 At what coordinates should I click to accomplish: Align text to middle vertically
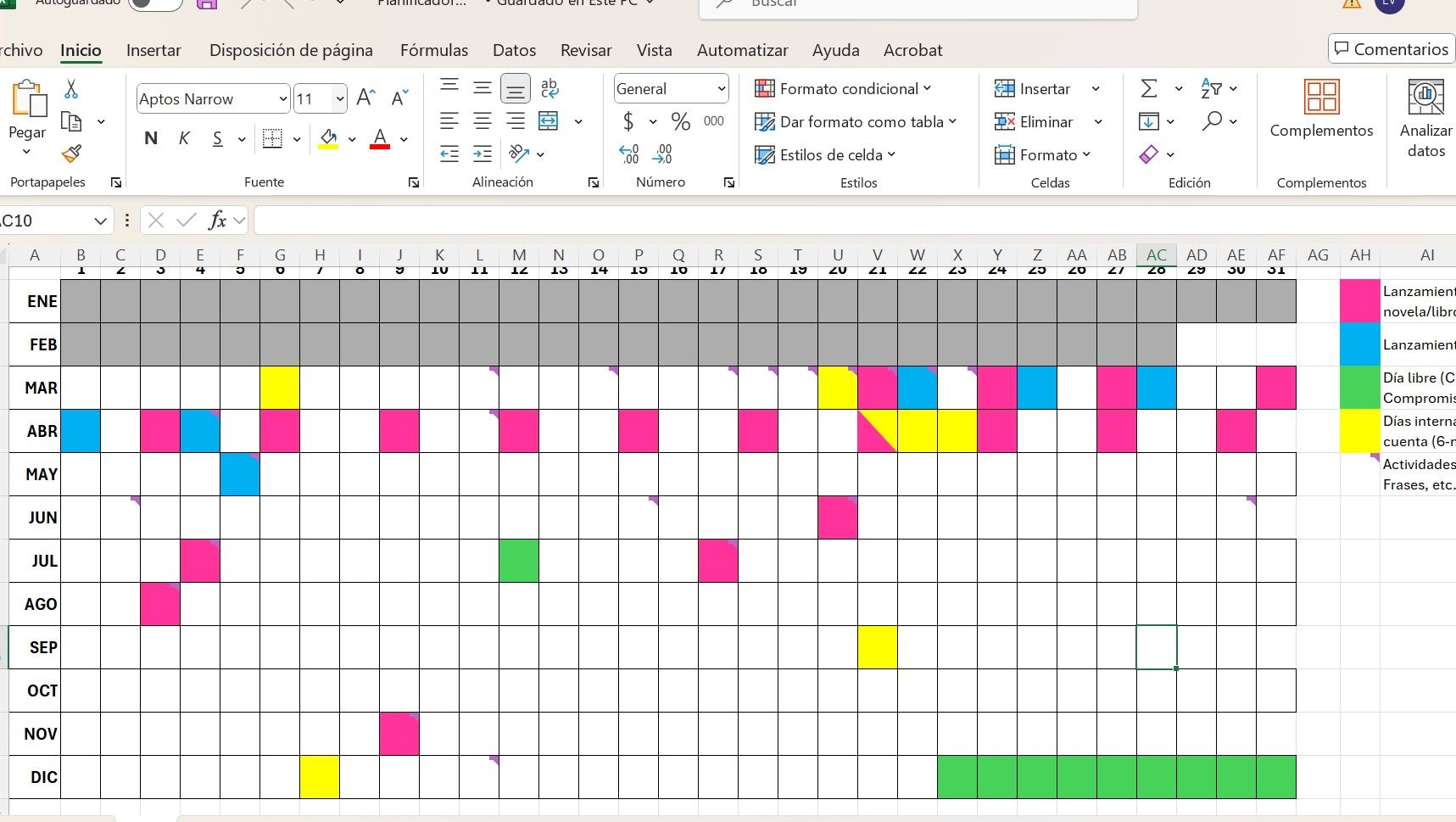pos(483,87)
